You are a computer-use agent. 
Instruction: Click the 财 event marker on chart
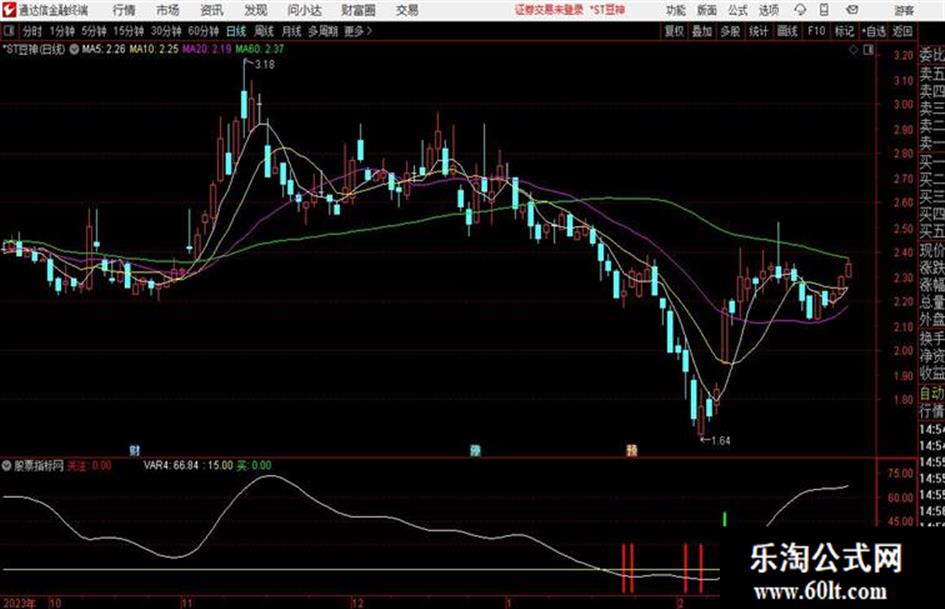coord(134,450)
